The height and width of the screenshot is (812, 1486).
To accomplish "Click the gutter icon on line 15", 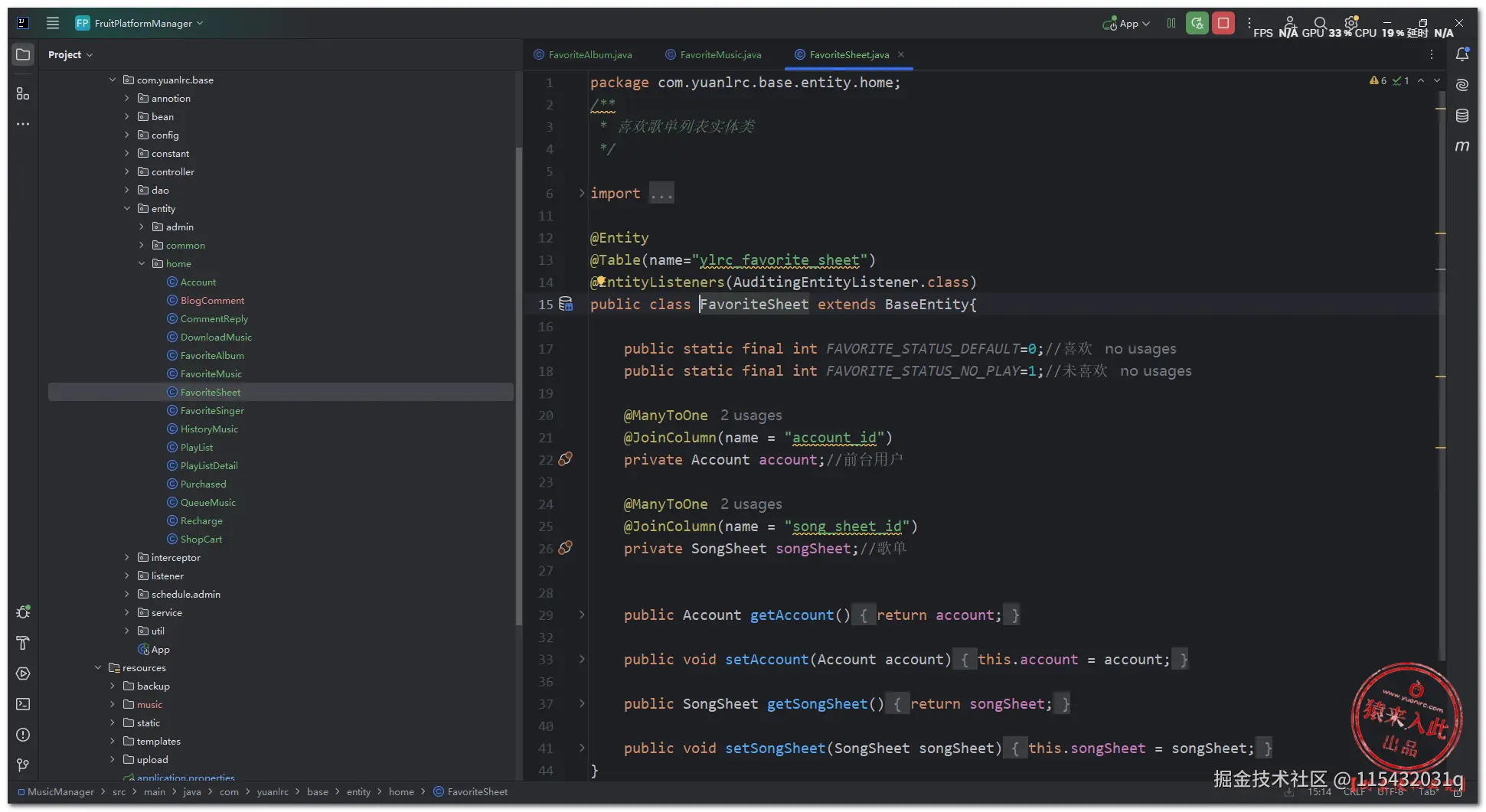I will click(566, 304).
